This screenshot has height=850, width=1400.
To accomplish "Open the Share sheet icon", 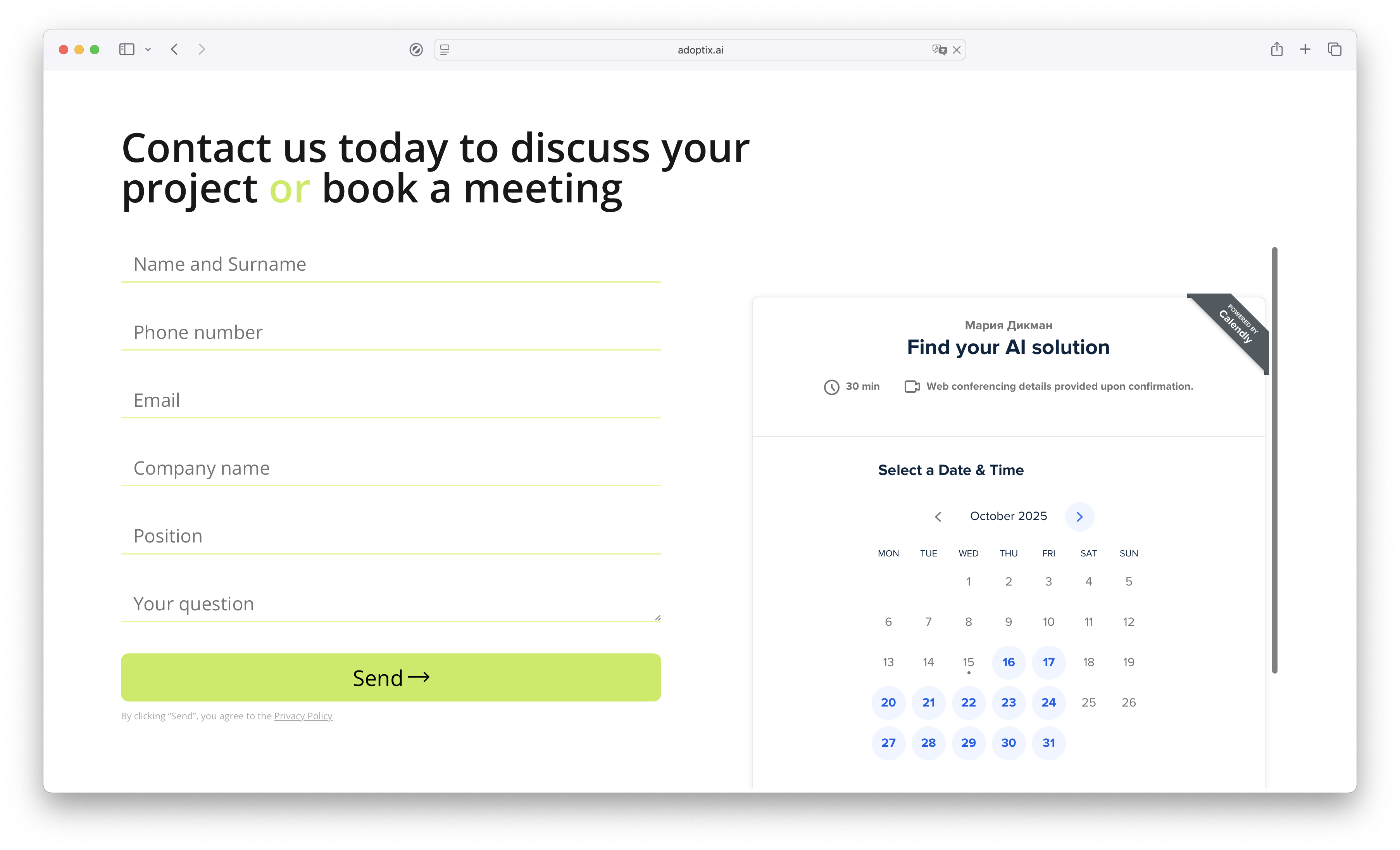I will [x=1277, y=50].
